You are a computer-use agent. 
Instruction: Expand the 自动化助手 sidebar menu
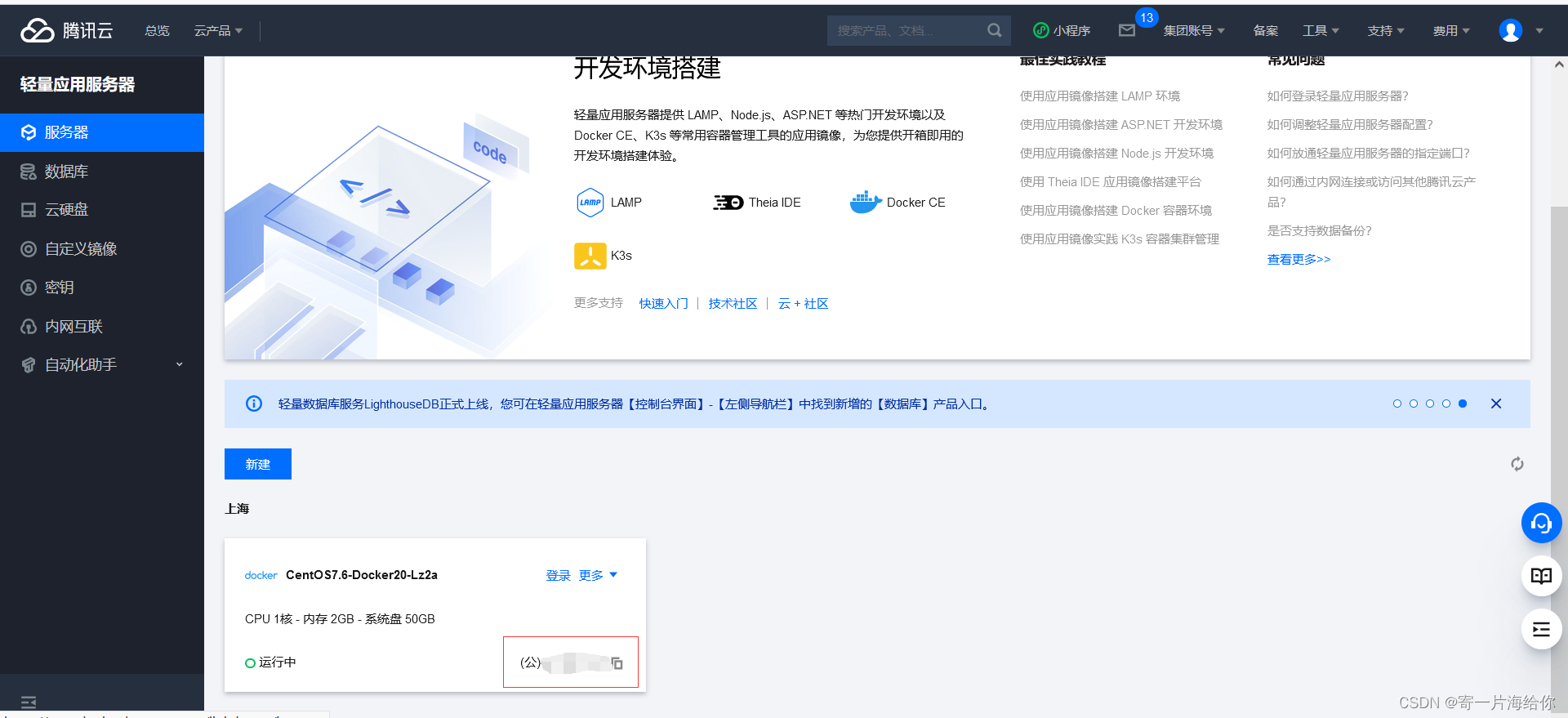click(102, 365)
